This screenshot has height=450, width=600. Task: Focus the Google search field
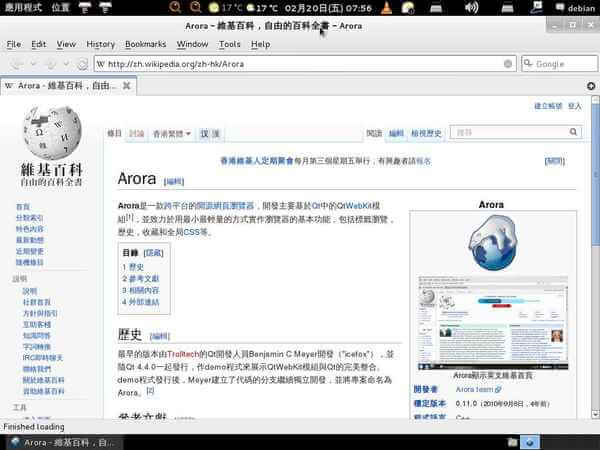(x=559, y=64)
